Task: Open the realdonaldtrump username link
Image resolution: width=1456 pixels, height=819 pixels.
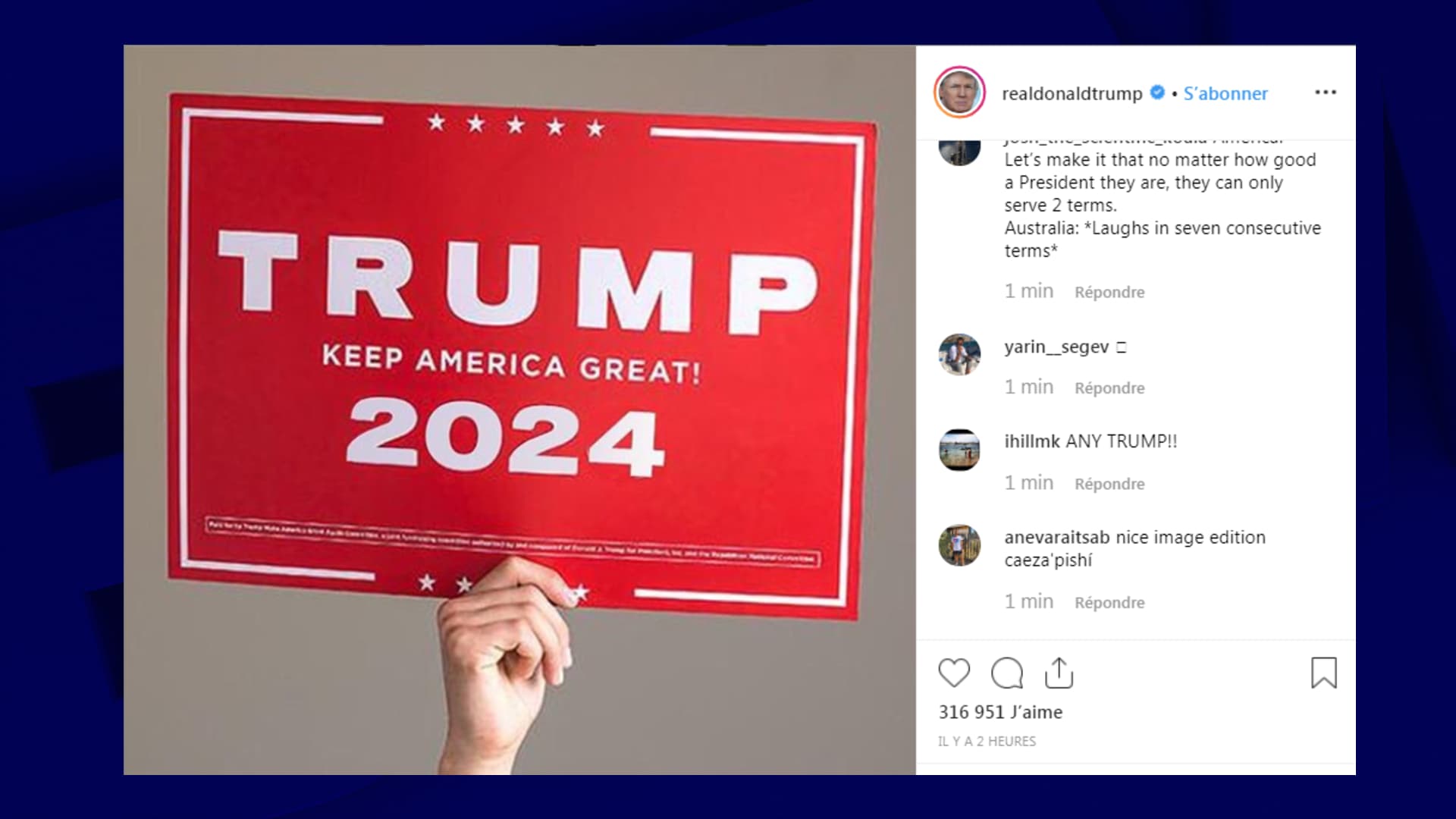Action: pyautogui.click(x=1072, y=93)
